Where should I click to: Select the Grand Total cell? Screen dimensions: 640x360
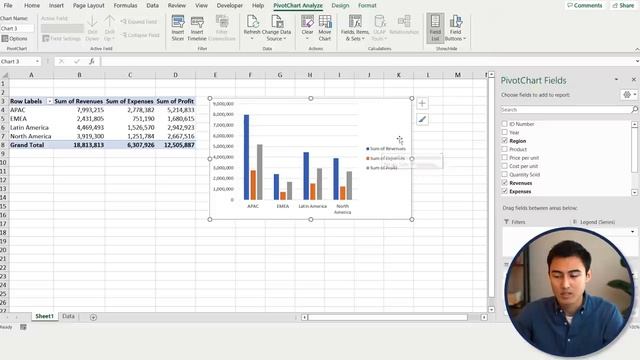[x=31, y=145]
